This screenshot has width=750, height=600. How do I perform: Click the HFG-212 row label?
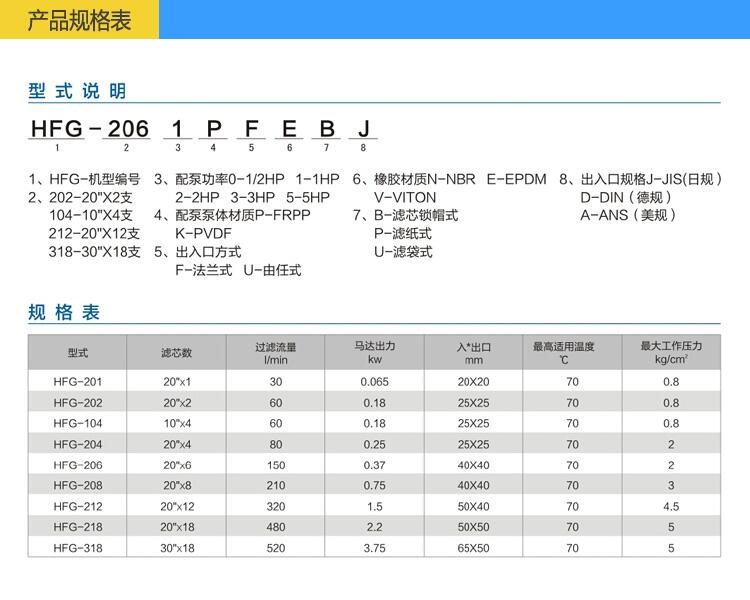coord(78,507)
